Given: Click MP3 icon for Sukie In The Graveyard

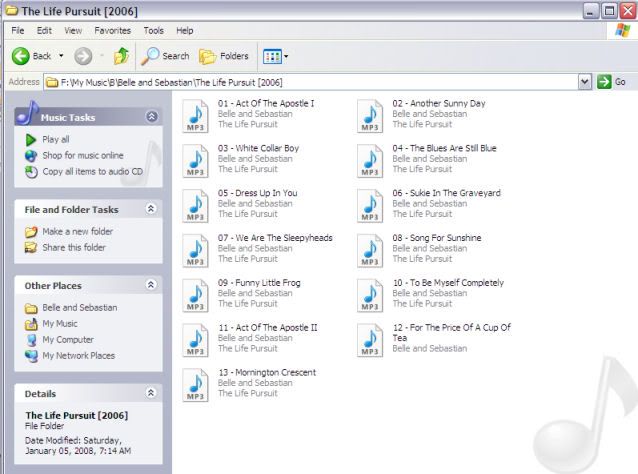Looking at the screenshot, I should 370,206.
